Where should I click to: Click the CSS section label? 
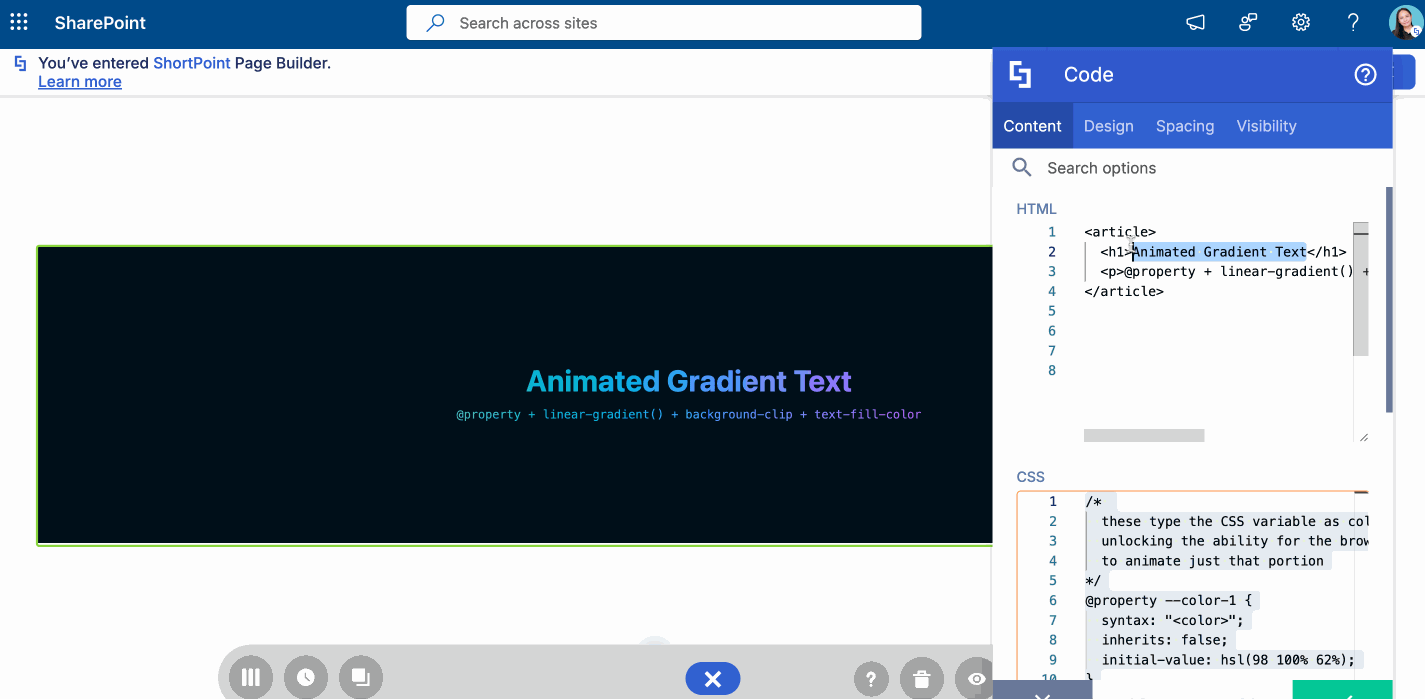point(1030,477)
